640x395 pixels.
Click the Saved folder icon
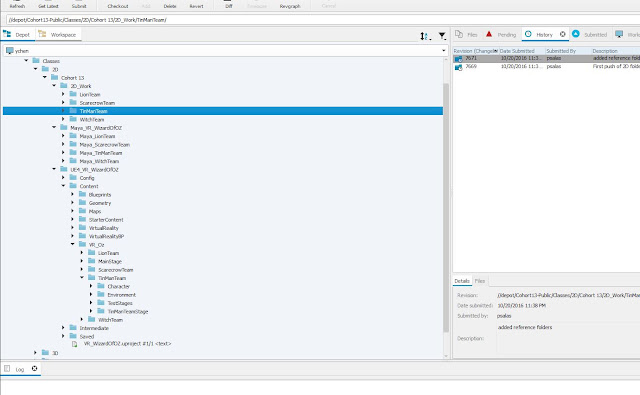tap(73, 336)
